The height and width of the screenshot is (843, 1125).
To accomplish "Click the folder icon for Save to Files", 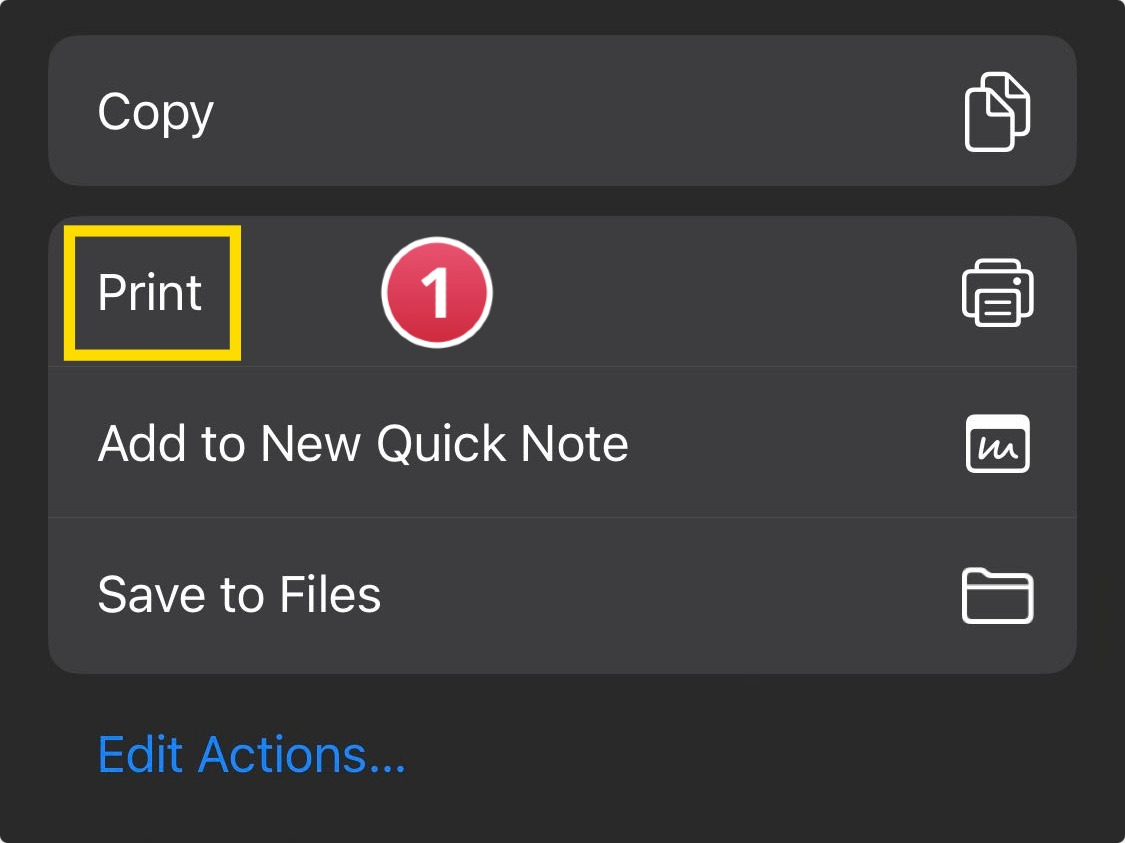I will click(997, 595).
